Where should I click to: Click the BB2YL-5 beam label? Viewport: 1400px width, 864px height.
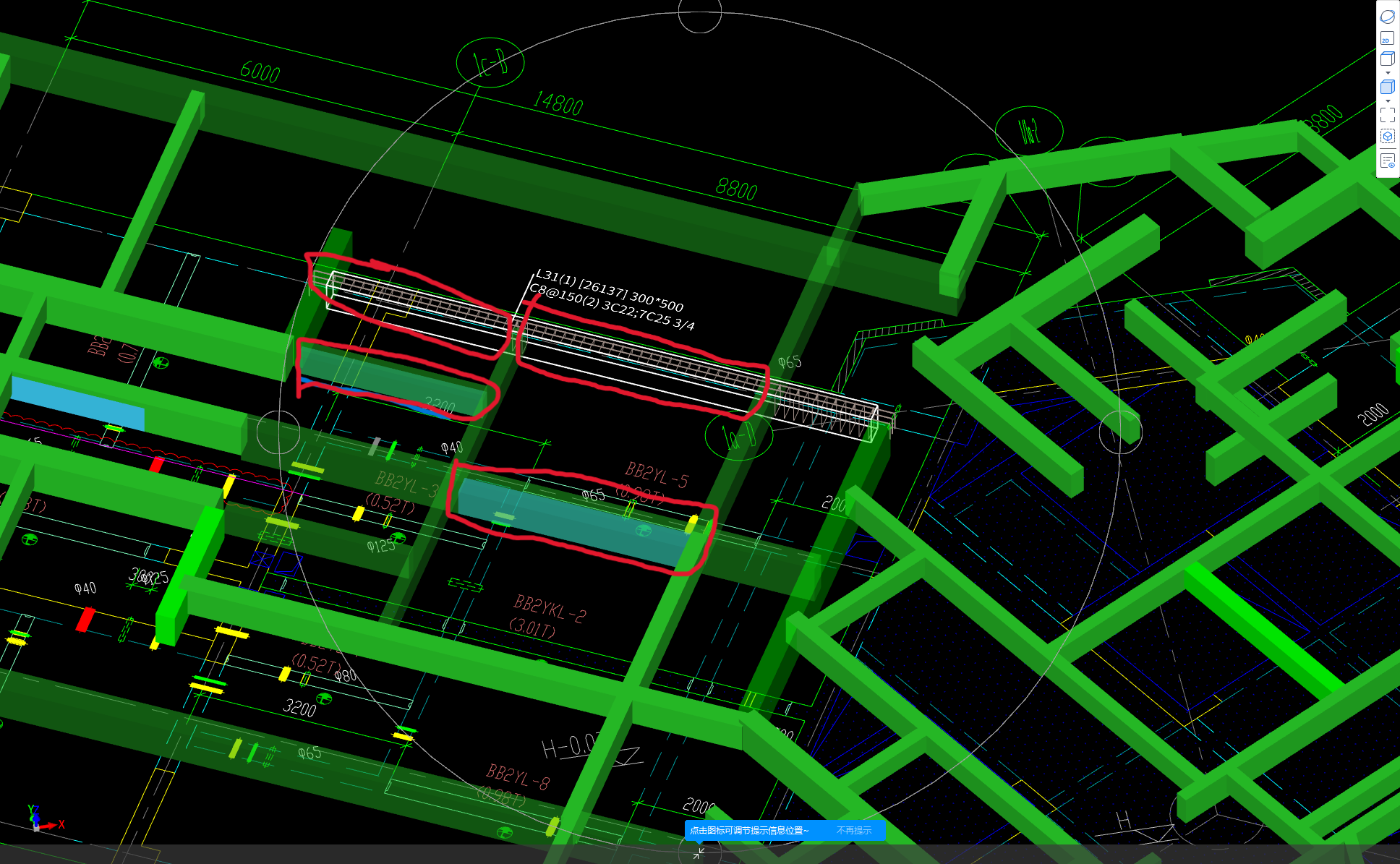pos(657,475)
